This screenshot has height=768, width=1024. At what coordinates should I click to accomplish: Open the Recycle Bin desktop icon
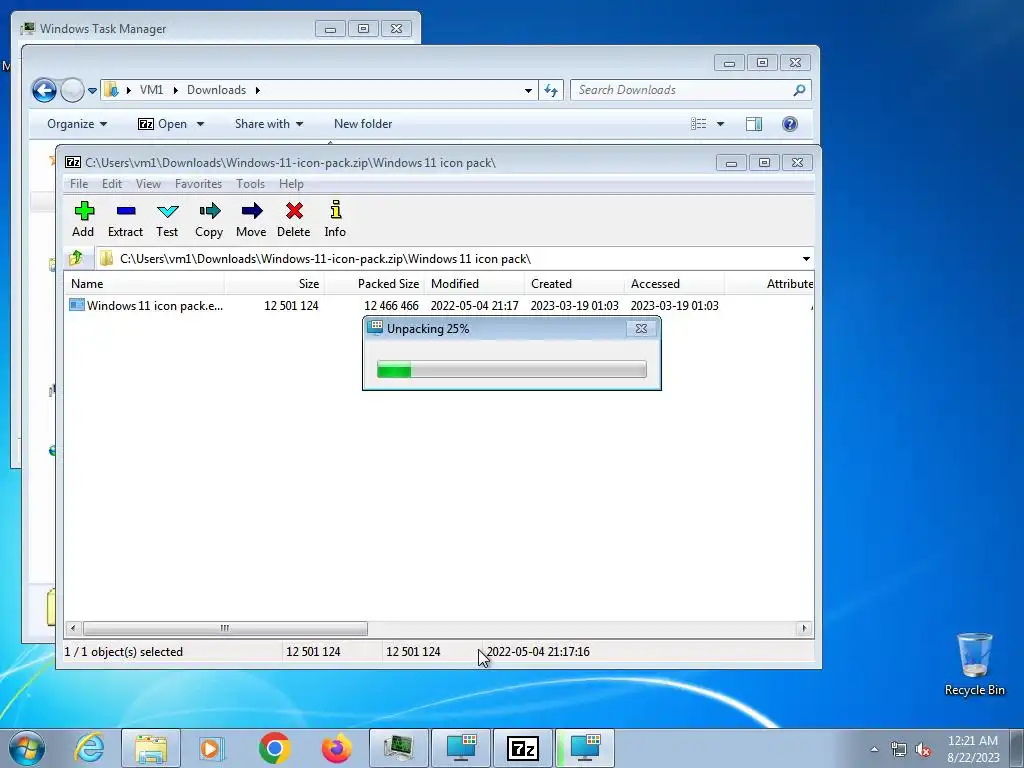(974, 664)
